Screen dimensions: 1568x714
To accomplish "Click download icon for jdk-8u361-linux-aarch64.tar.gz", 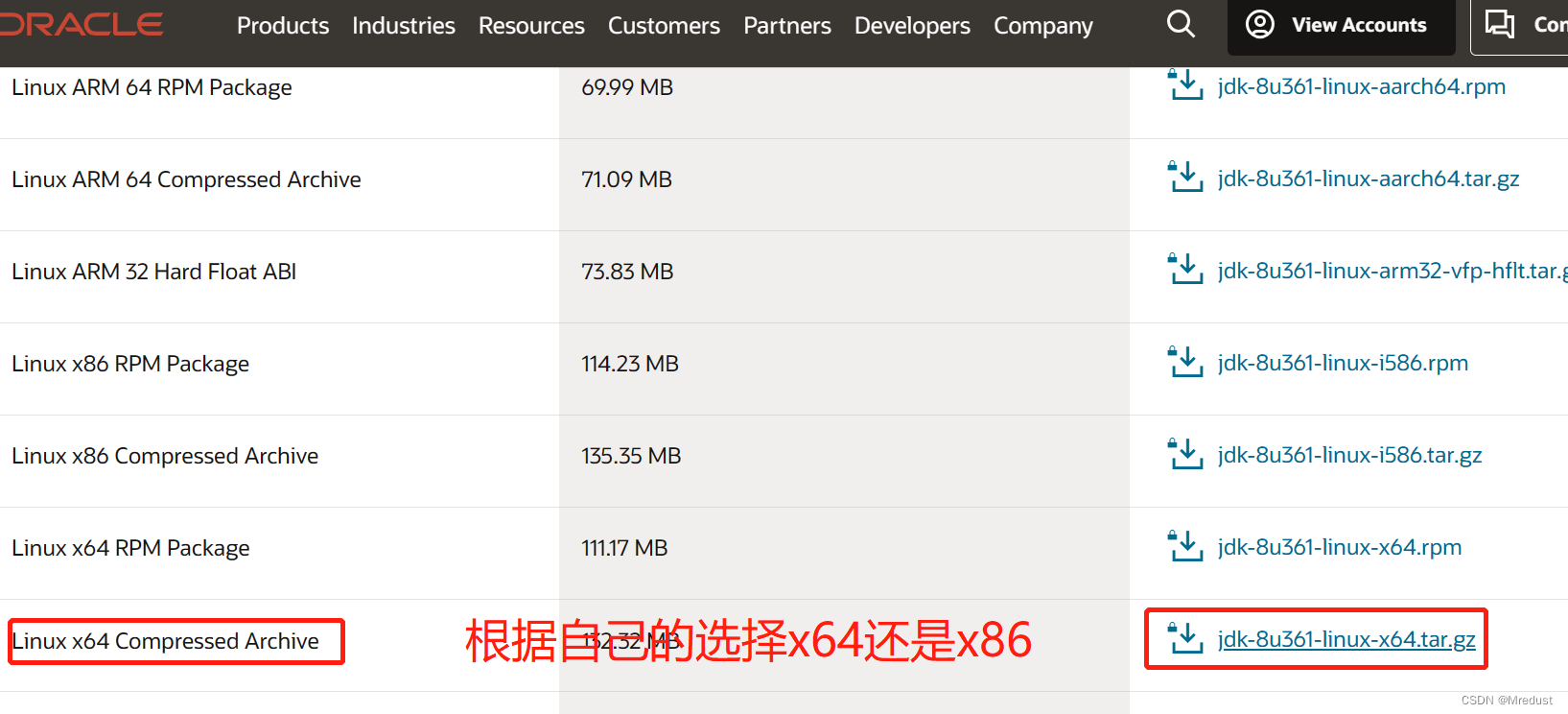I will tap(1185, 177).
